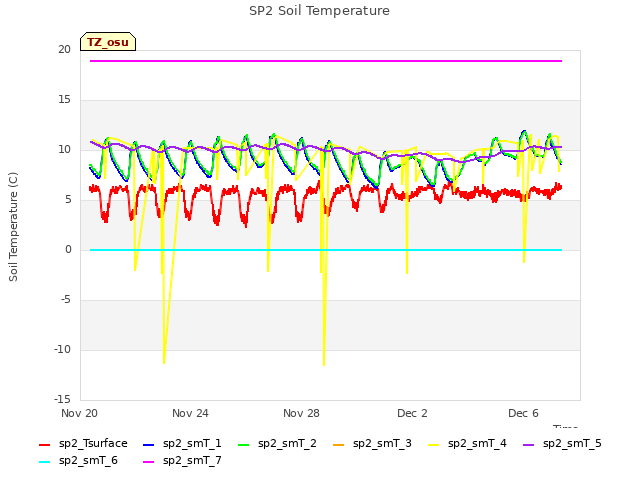Click the Dec 2 x-axis tick label

[412, 413]
